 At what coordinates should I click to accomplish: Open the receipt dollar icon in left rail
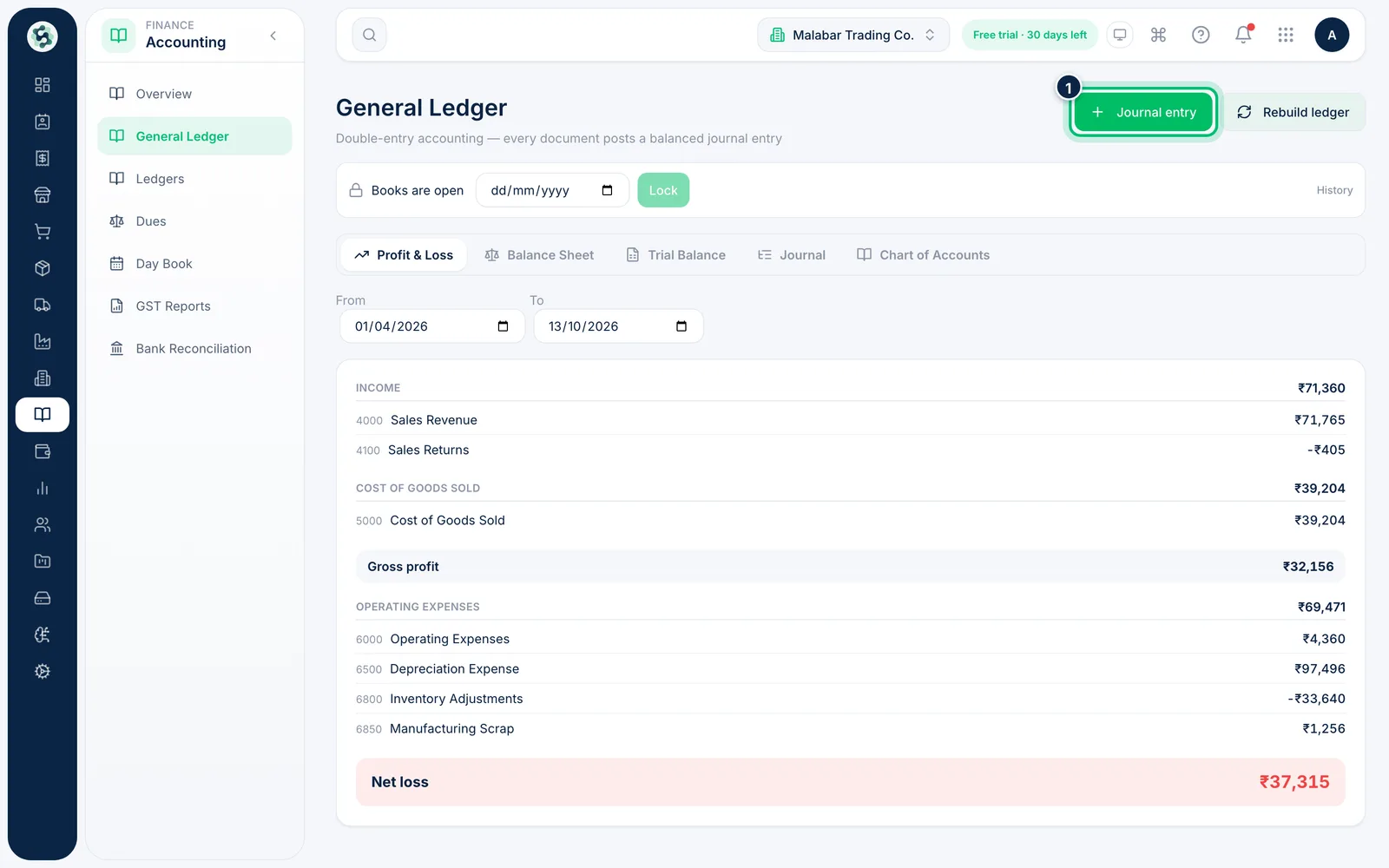(42, 158)
